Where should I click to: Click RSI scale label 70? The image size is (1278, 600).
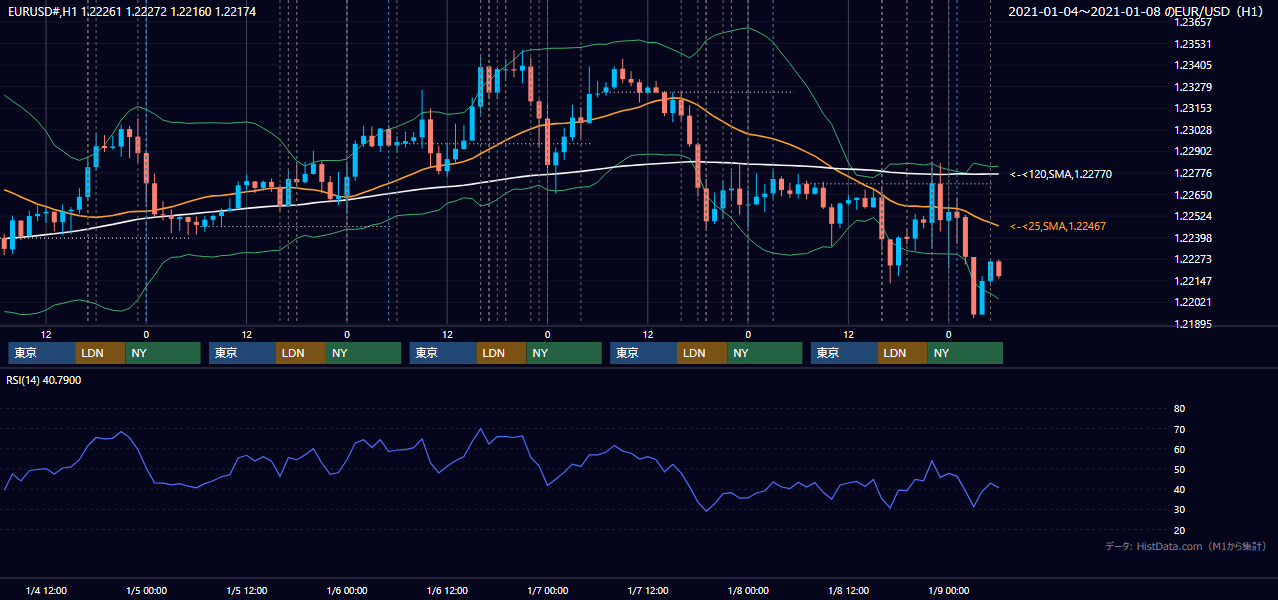1179,429
